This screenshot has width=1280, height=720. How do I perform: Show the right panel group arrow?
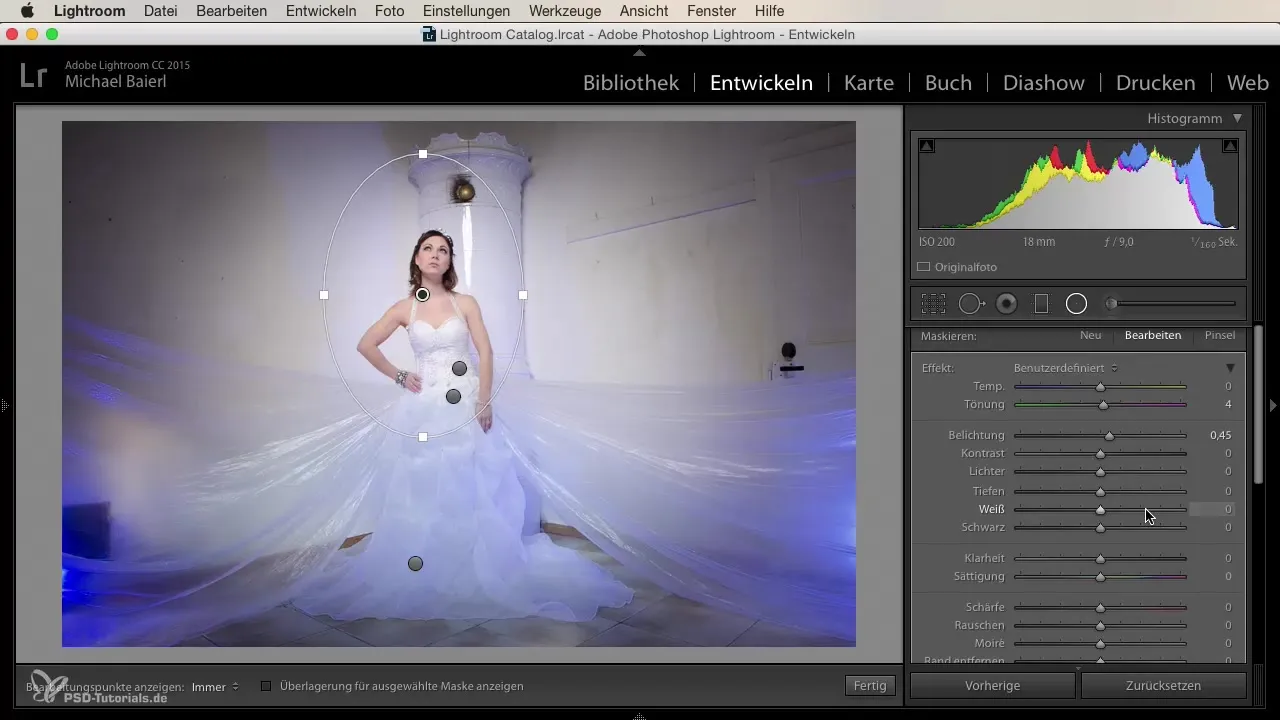[x=1273, y=405]
